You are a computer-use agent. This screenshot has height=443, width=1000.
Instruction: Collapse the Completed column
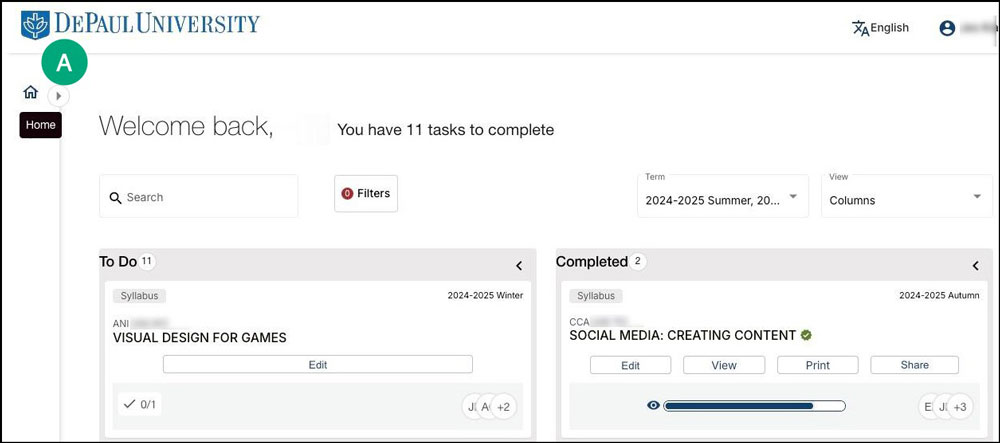[975, 266]
